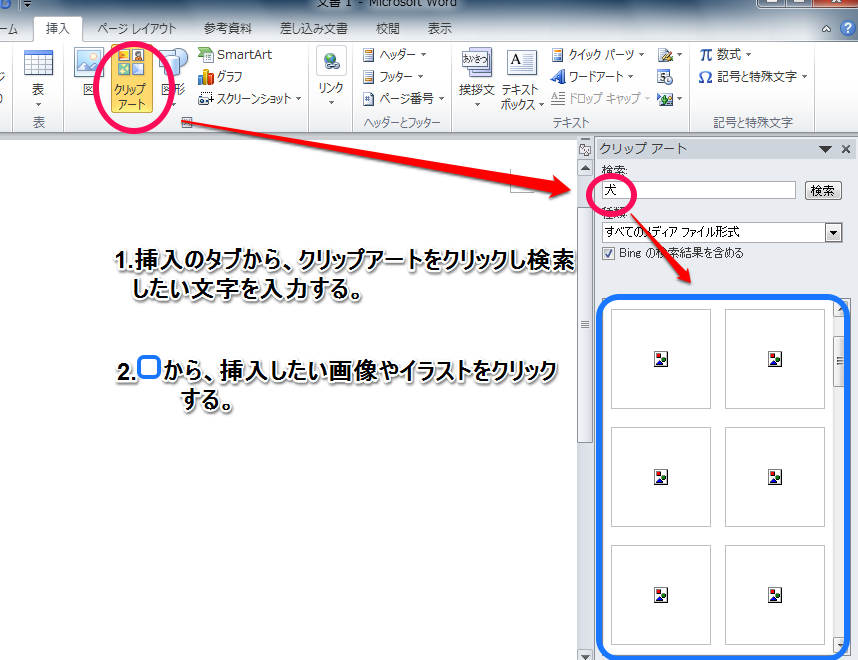Expand the 記号と特殊文字 dropdown arrow
The width and height of the screenshot is (858, 660).
(x=805, y=77)
